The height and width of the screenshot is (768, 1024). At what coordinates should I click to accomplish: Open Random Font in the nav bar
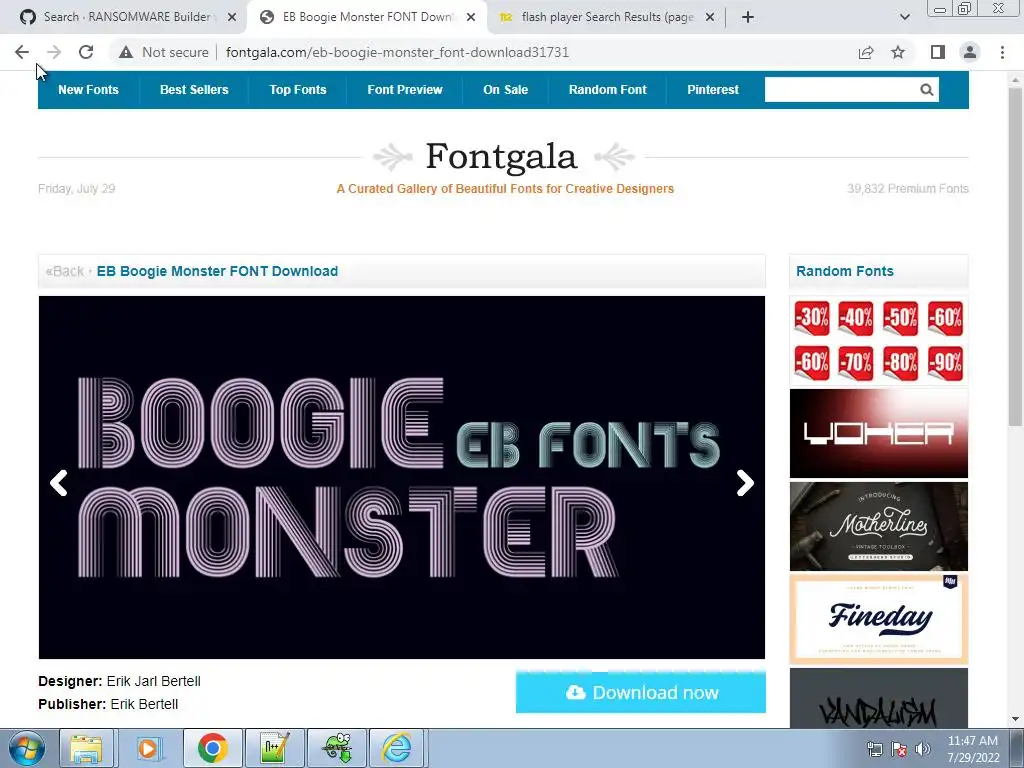[607, 89]
